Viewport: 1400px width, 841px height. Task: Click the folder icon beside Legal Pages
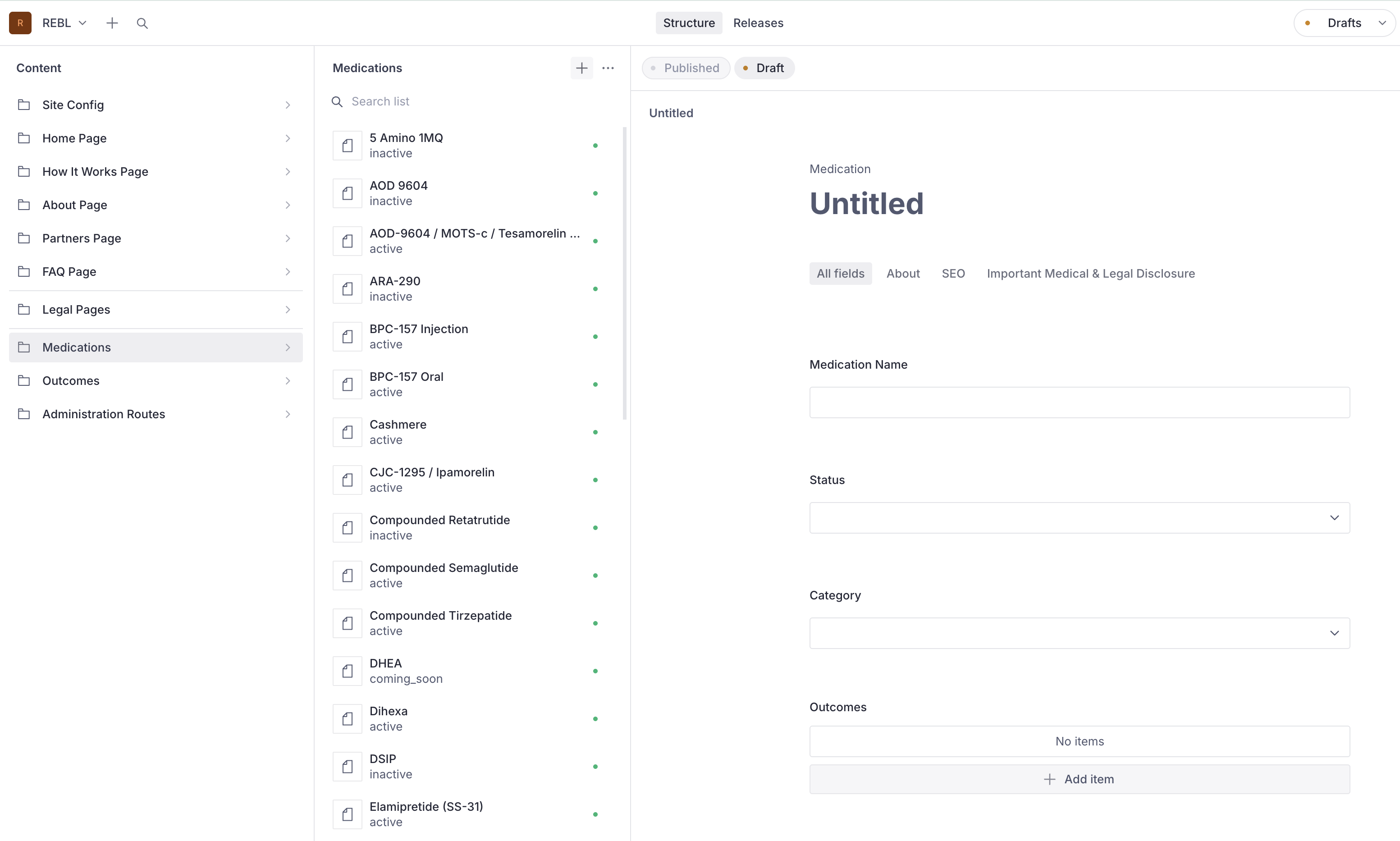(24, 310)
